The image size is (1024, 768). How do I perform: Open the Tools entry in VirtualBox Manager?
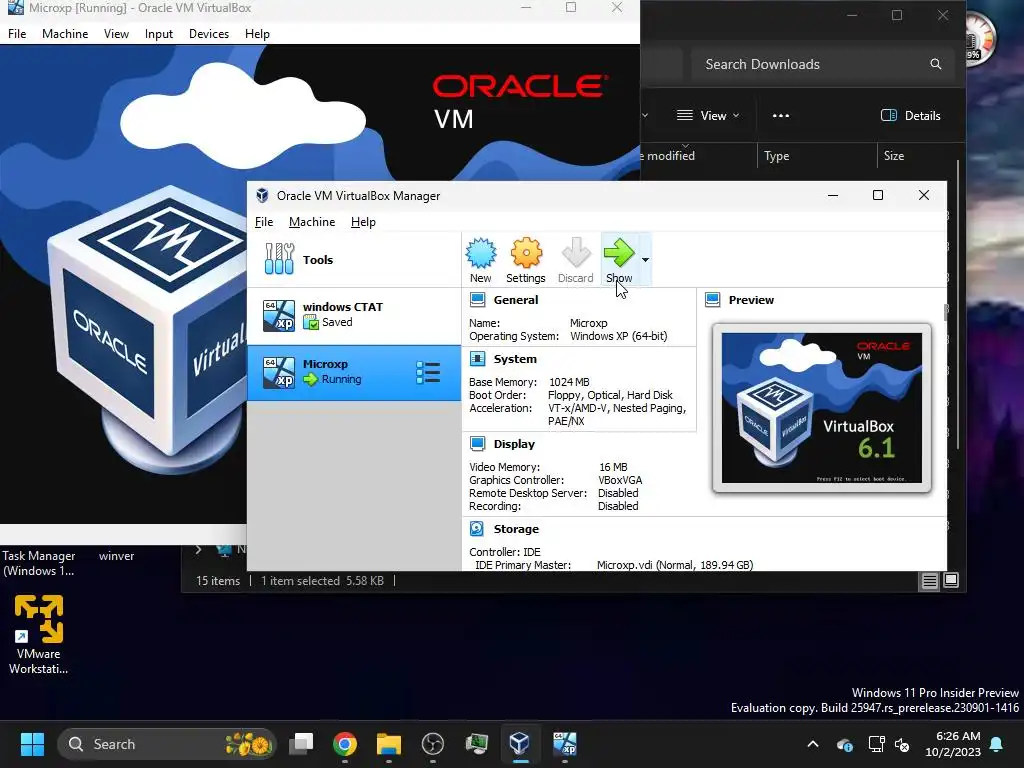pyautogui.click(x=353, y=259)
